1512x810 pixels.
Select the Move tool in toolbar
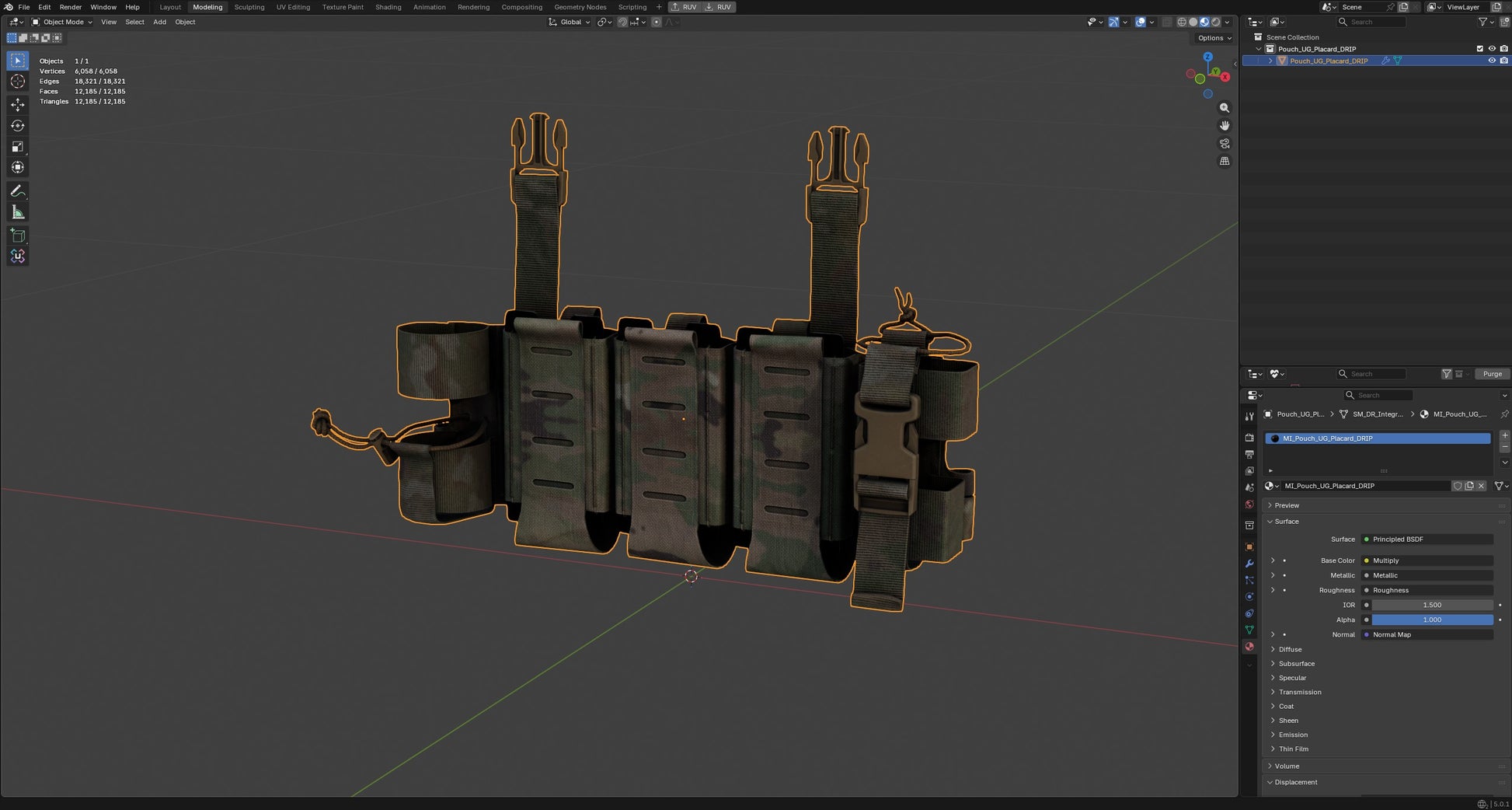pyautogui.click(x=18, y=104)
